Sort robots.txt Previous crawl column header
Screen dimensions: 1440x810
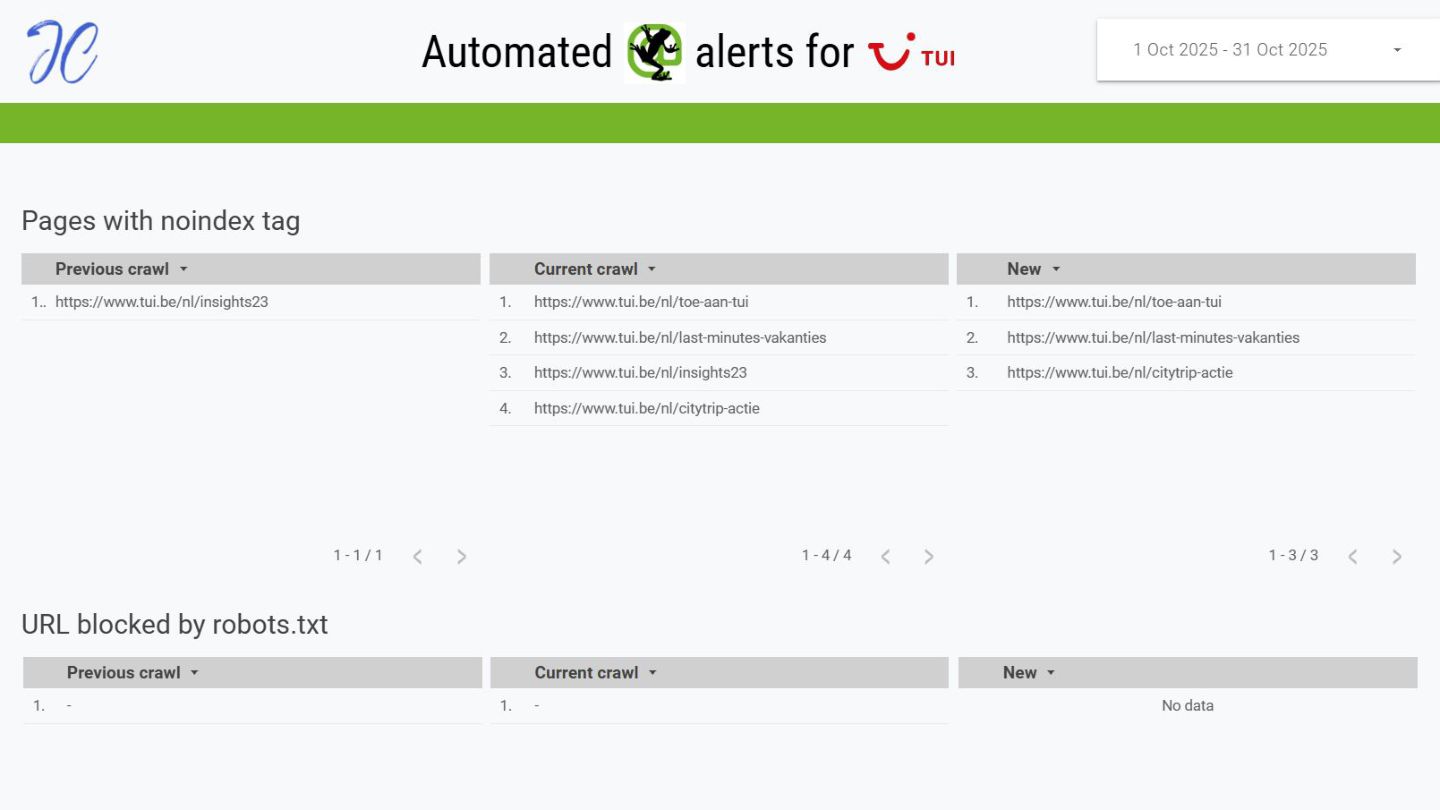point(133,673)
